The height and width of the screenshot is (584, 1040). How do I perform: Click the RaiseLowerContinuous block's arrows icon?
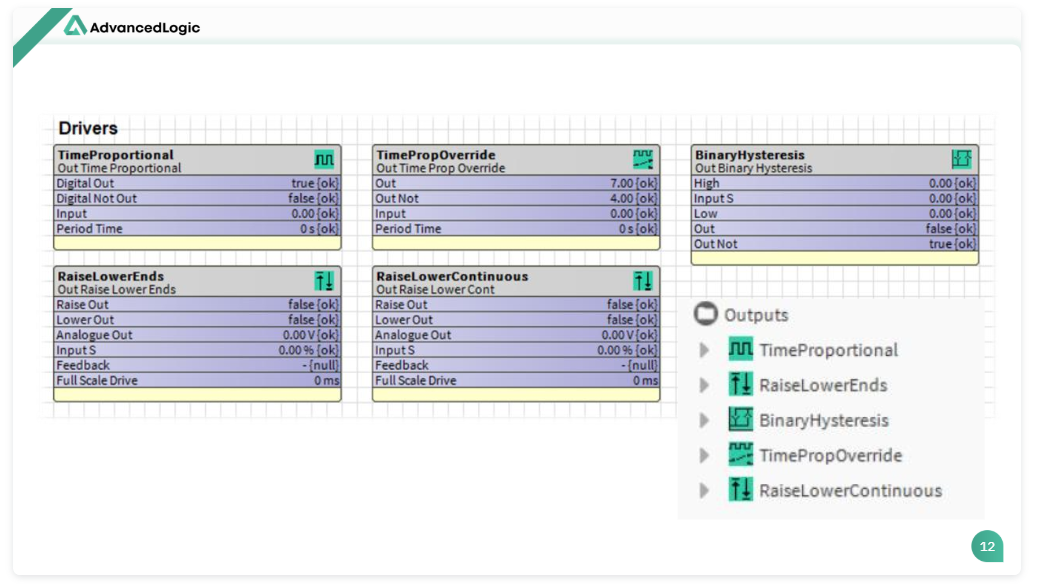(x=643, y=281)
